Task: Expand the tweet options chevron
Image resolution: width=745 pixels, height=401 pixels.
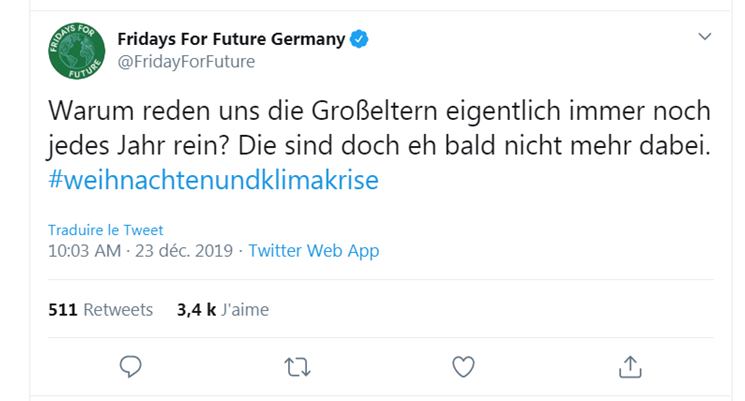Action: pyautogui.click(x=705, y=37)
